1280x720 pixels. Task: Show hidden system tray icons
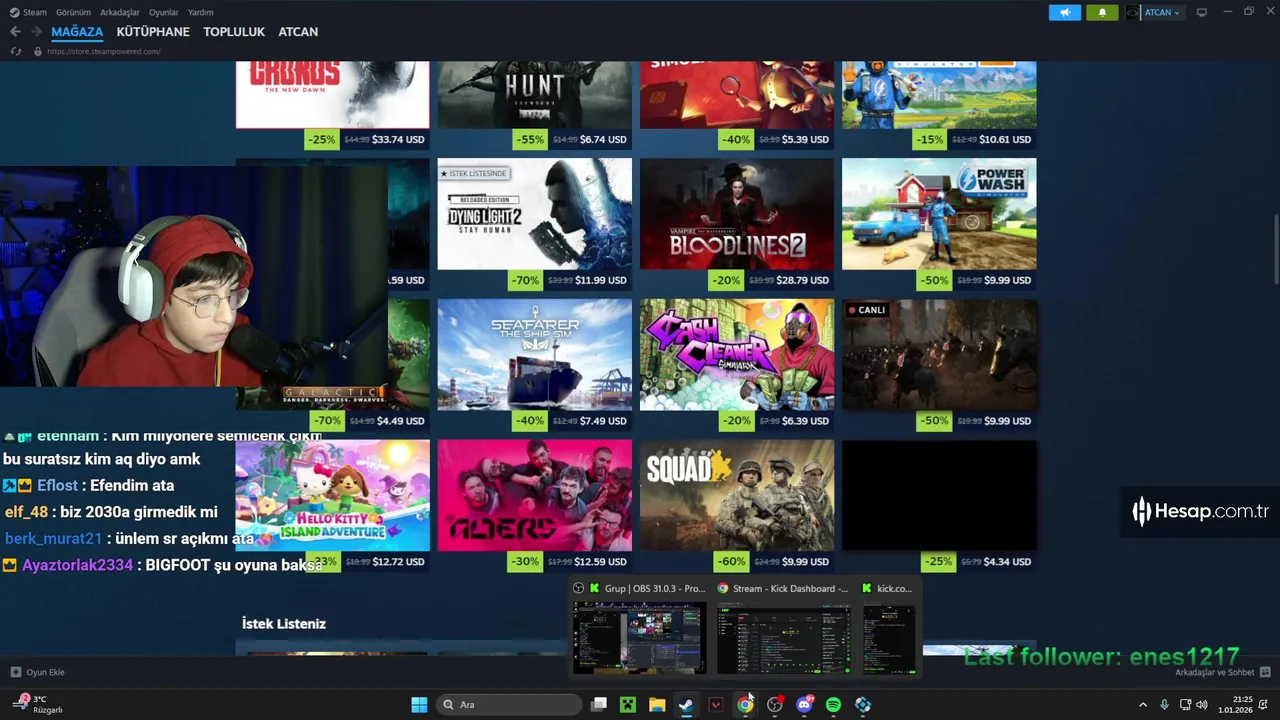point(1143,704)
